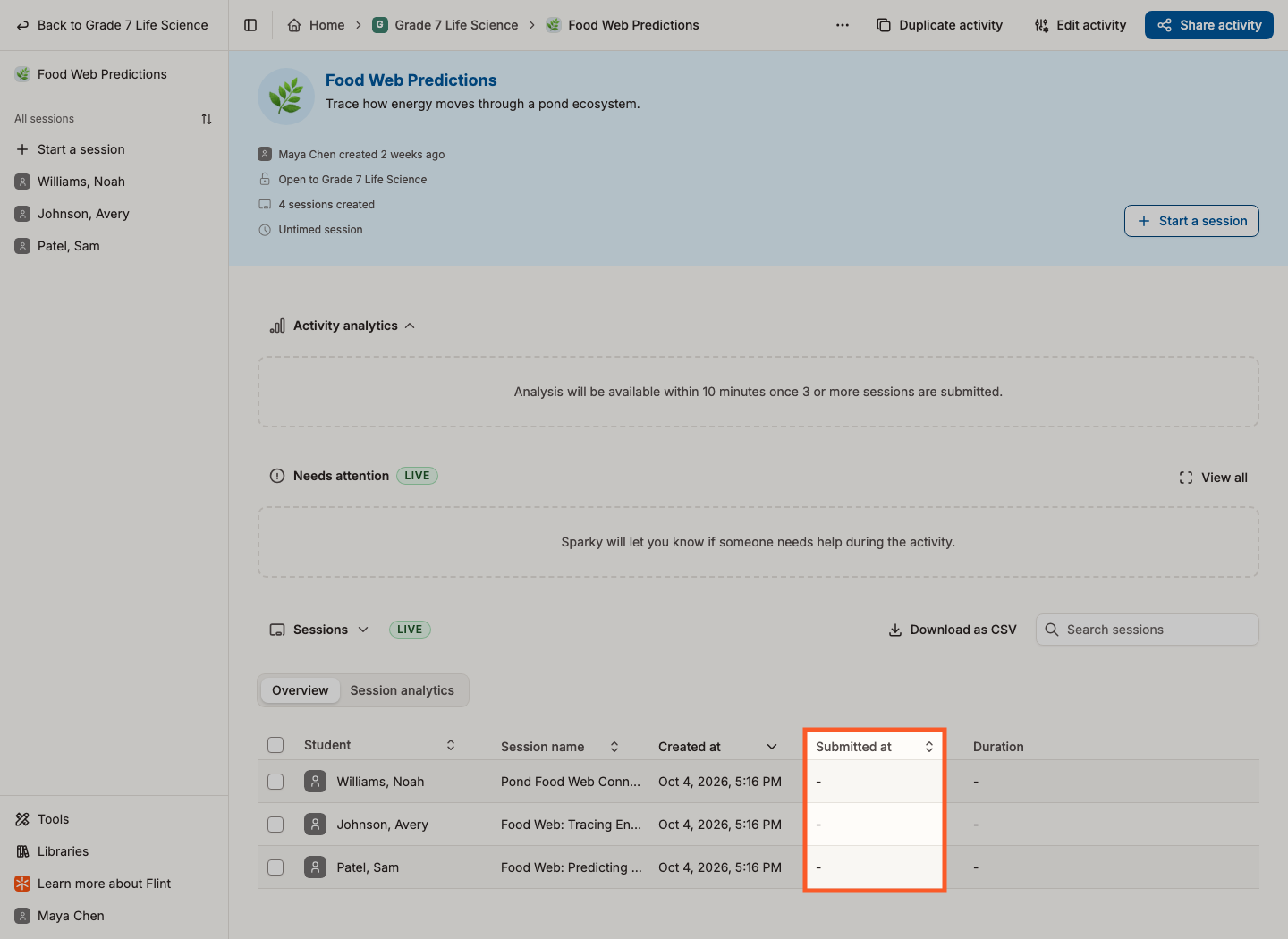Click the Tools icon in sidebar
Viewport: 1288px width, 939px height.
click(x=22, y=819)
